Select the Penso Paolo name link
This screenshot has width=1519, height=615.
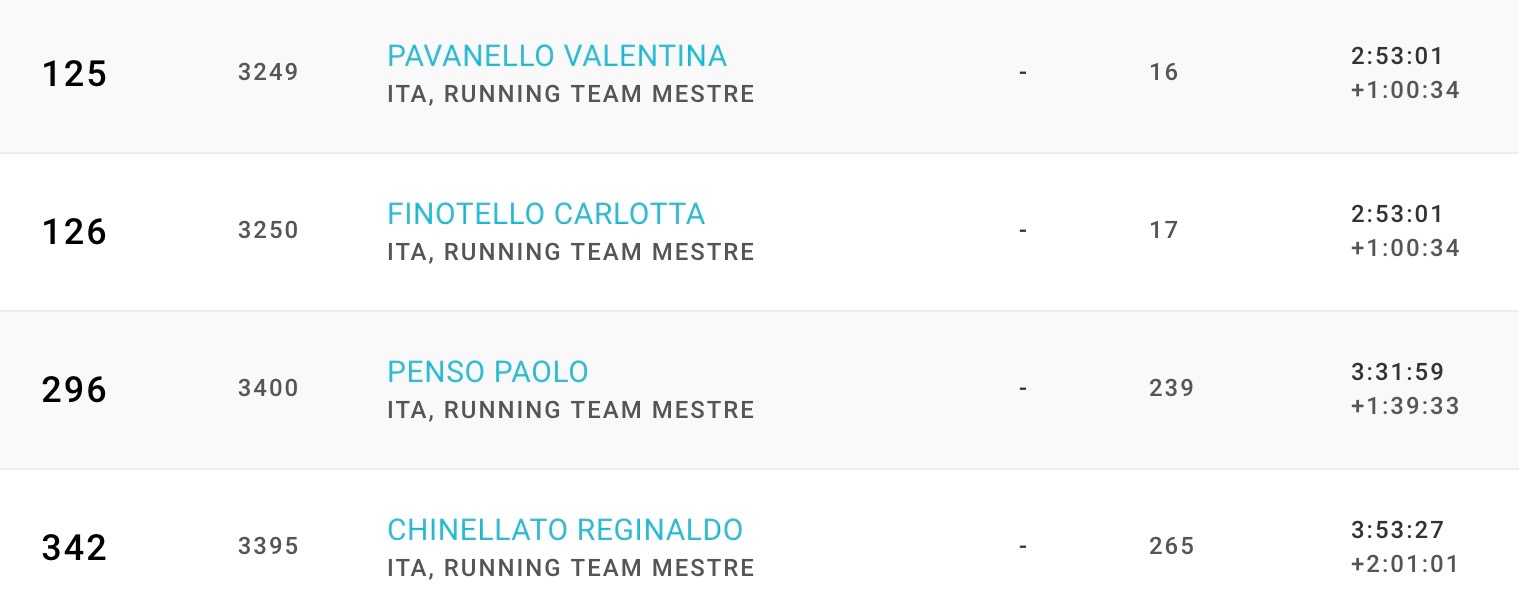tap(487, 372)
